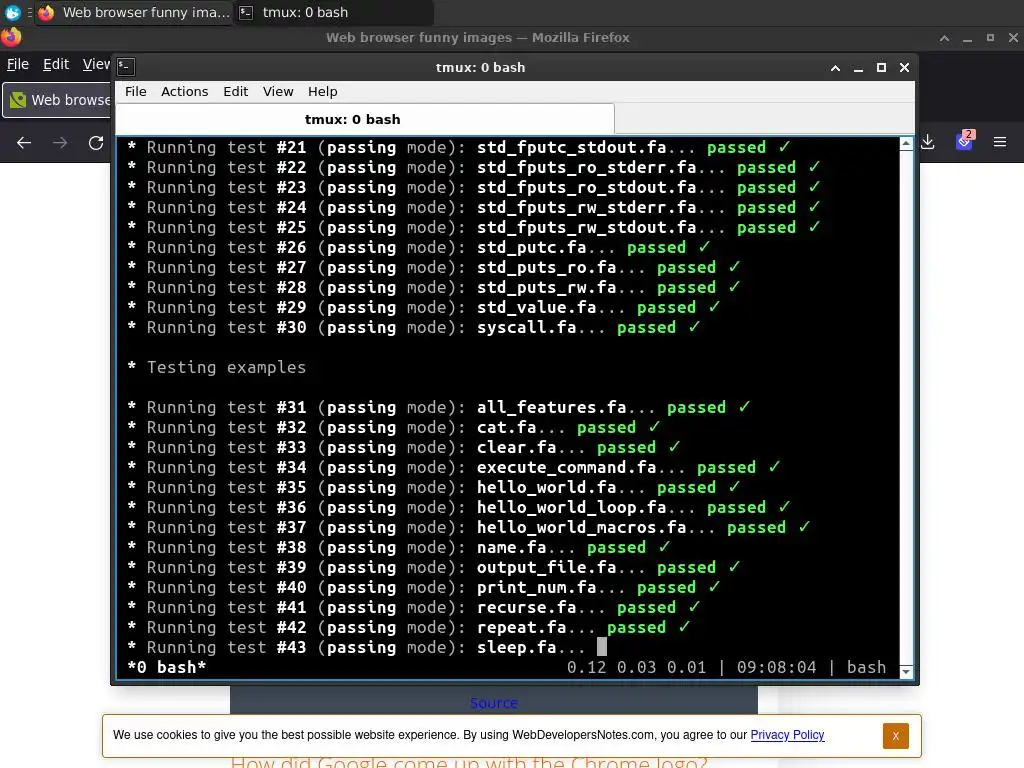
Task: Open the terminal Actions menu
Action: pos(184,91)
